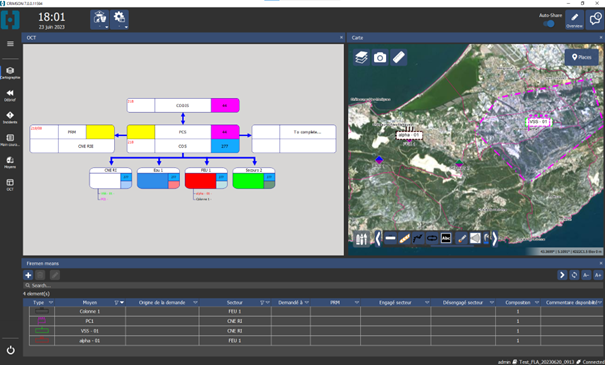
Task: Refresh the firemen means table
Action: (x=574, y=275)
